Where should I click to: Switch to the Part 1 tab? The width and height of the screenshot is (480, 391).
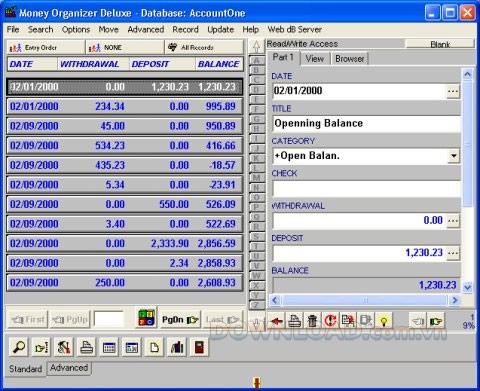[283, 58]
